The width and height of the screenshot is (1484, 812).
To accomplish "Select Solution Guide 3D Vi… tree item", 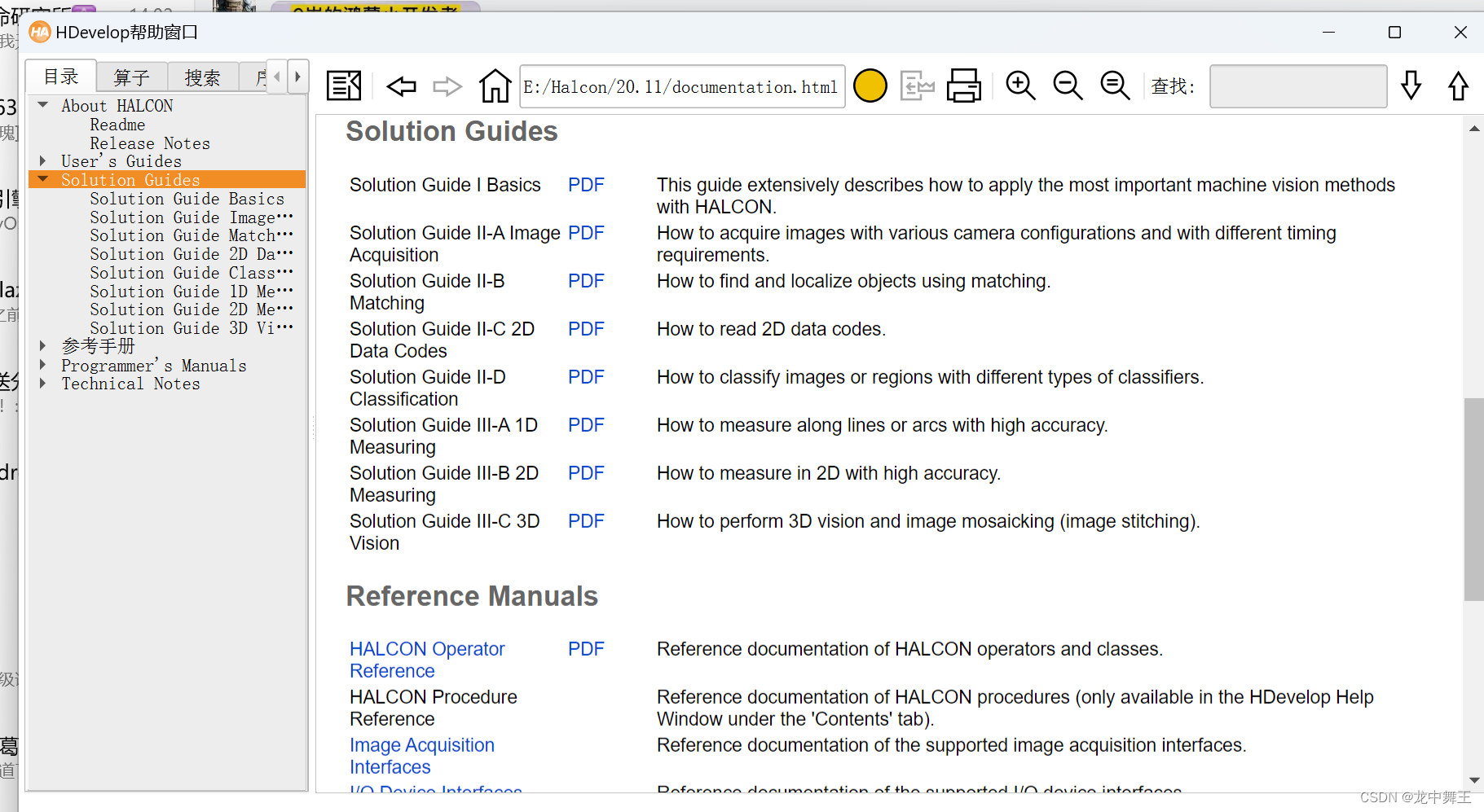I will [x=192, y=328].
